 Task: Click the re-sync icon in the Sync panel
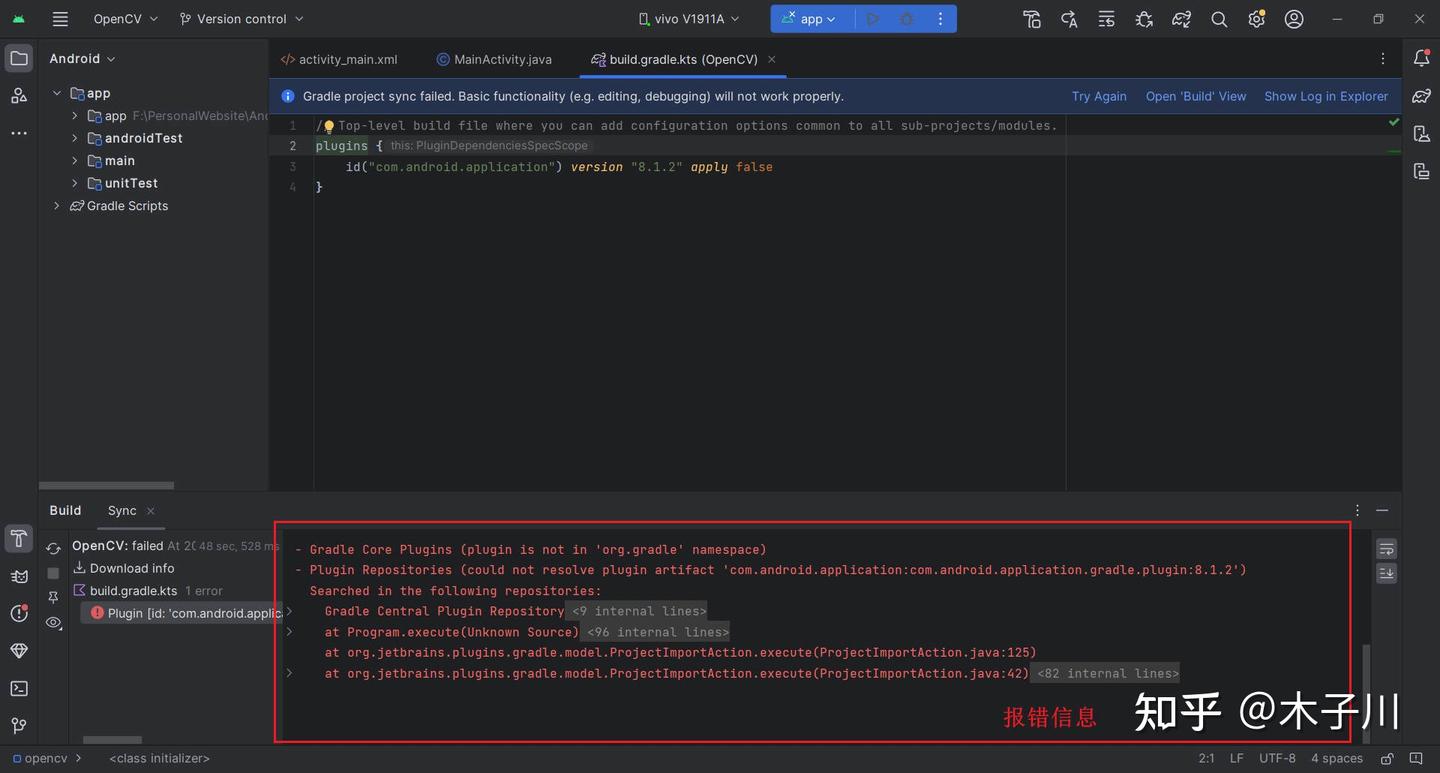(x=53, y=547)
